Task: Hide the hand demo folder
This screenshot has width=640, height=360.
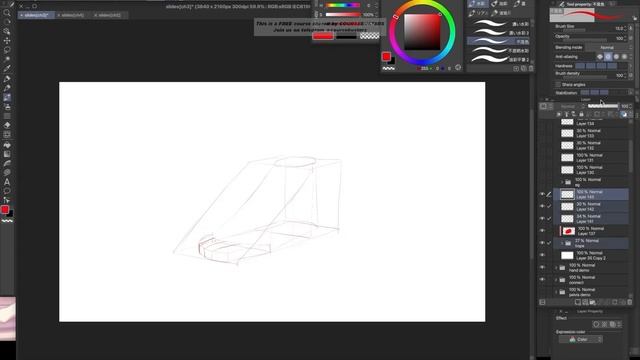Action: pos(542,267)
